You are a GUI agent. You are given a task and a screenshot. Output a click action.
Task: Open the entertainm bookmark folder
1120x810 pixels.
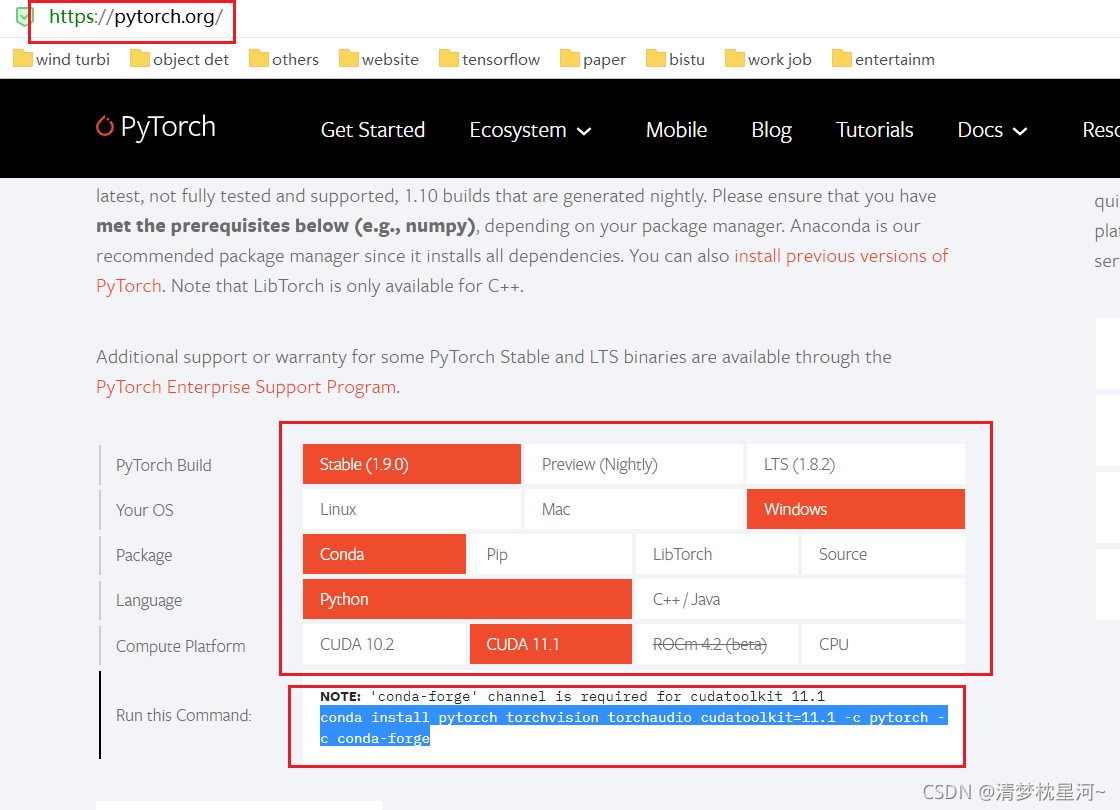883,59
